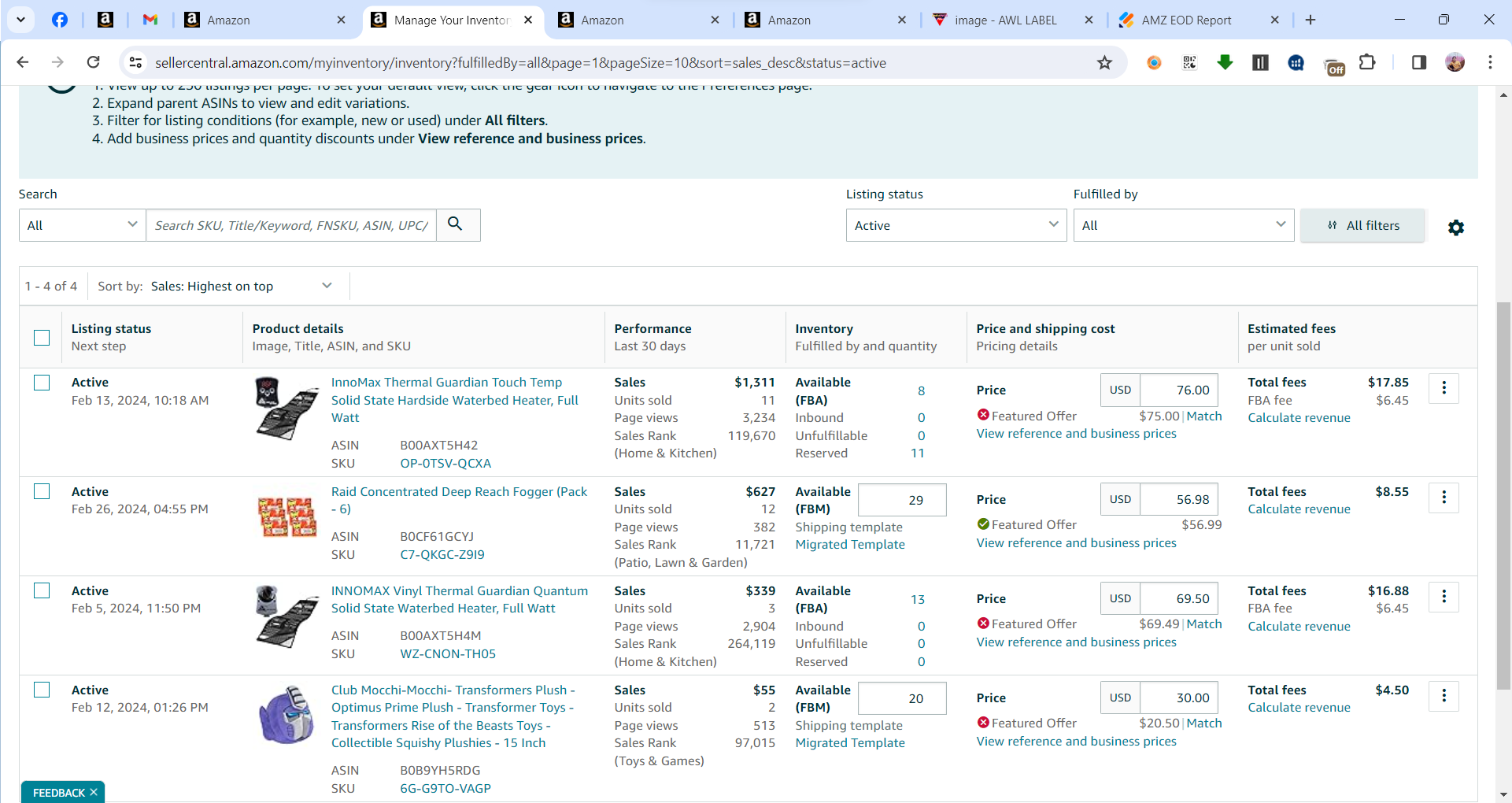Open Migrated Template for the Raid Fogger
Screen dimensions: 1512x803
850,544
